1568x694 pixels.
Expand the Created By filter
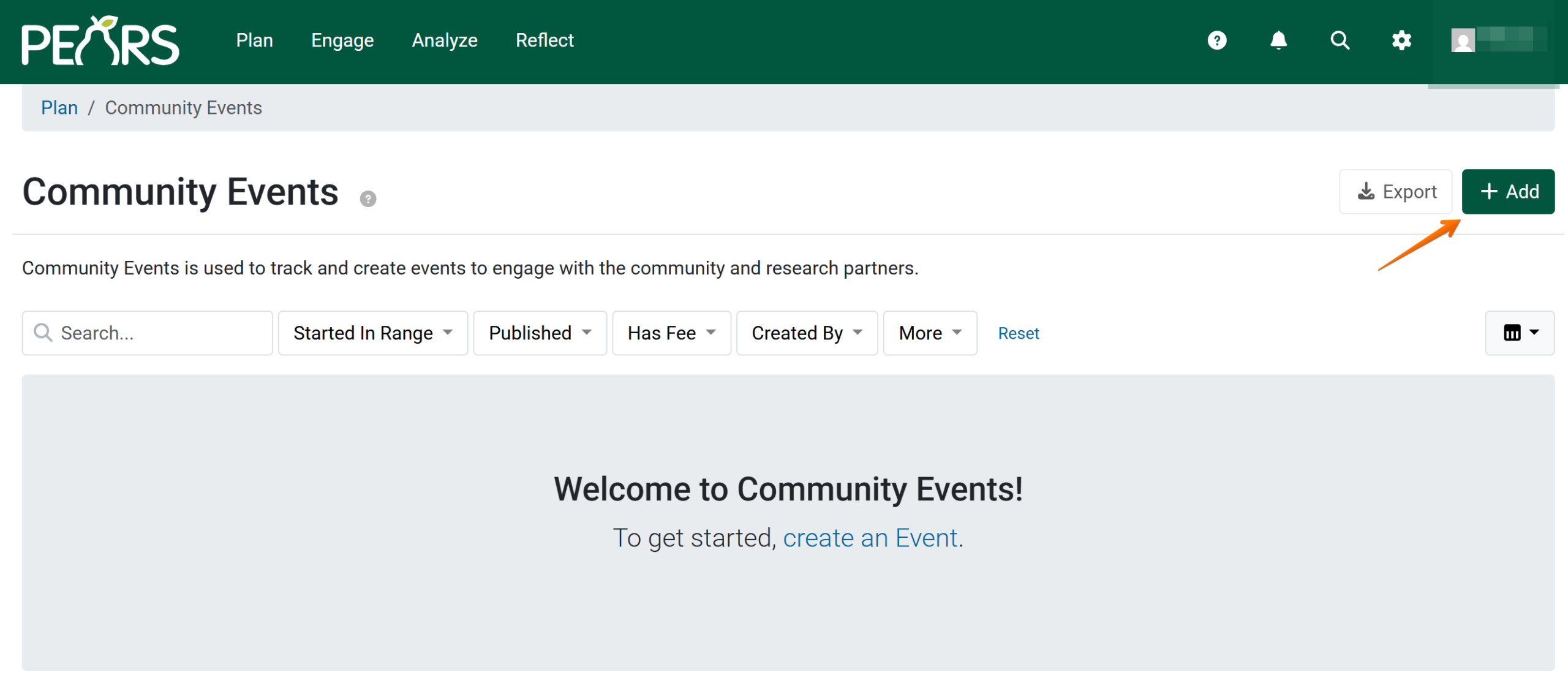tap(806, 333)
